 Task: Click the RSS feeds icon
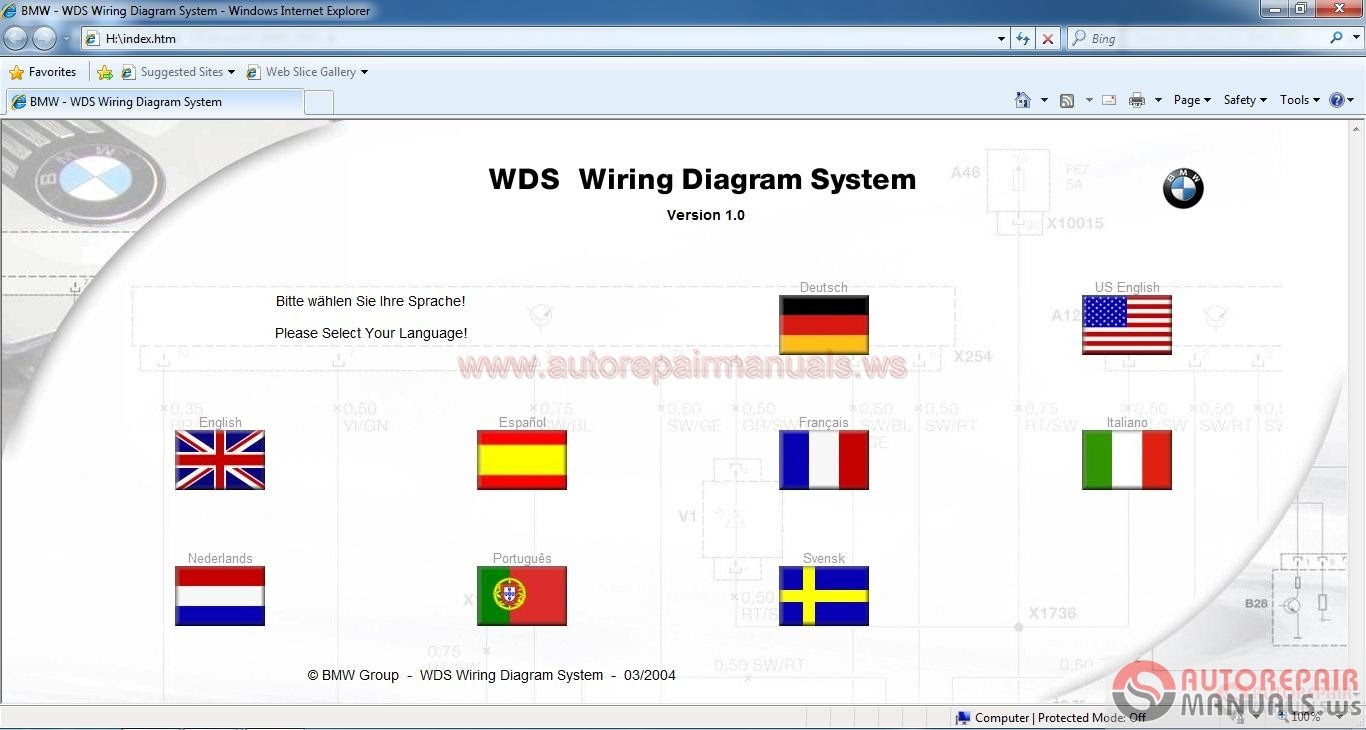point(1067,100)
